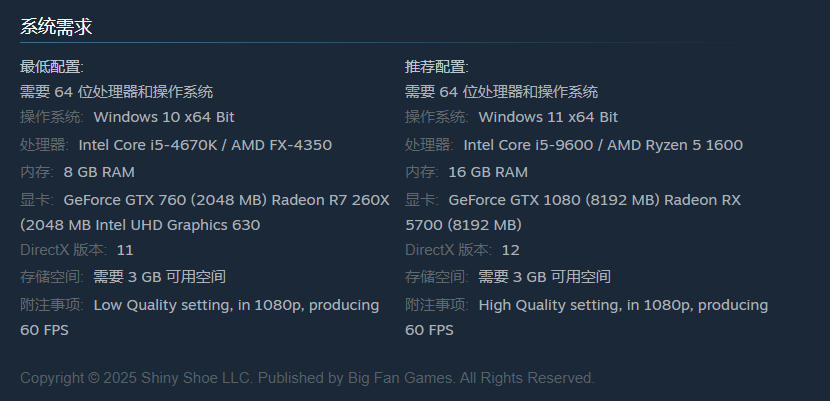Click the 8 GB RAM memory value
This screenshot has height=401, width=830.
coord(99,172)
